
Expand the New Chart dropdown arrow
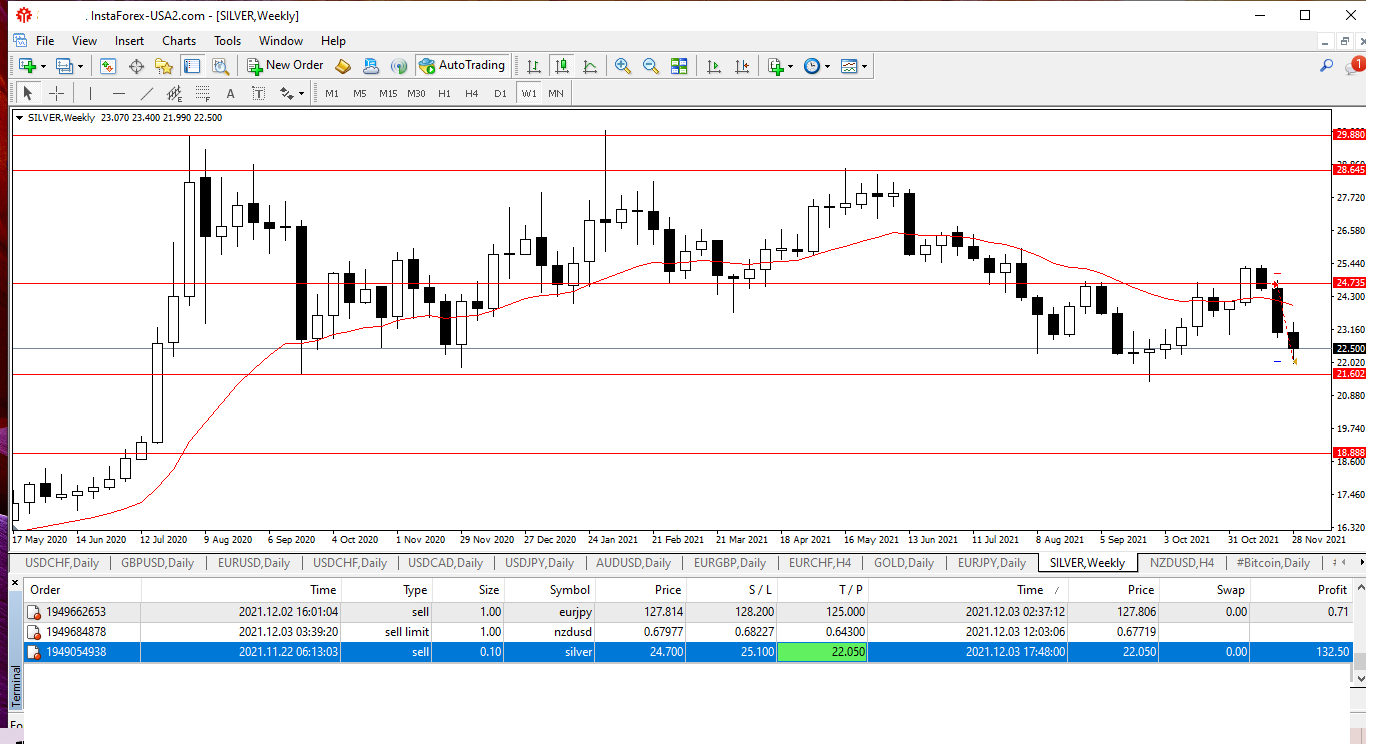point(44,66)
